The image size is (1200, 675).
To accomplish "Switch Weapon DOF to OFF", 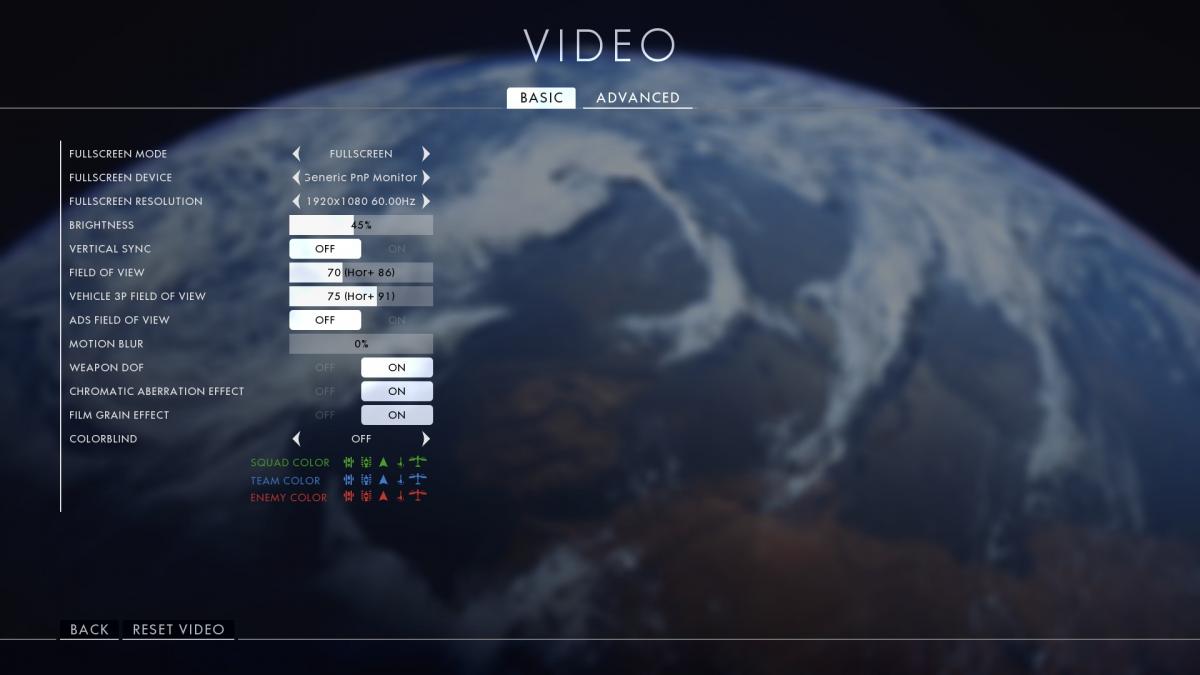I will (x=325, y=368).
